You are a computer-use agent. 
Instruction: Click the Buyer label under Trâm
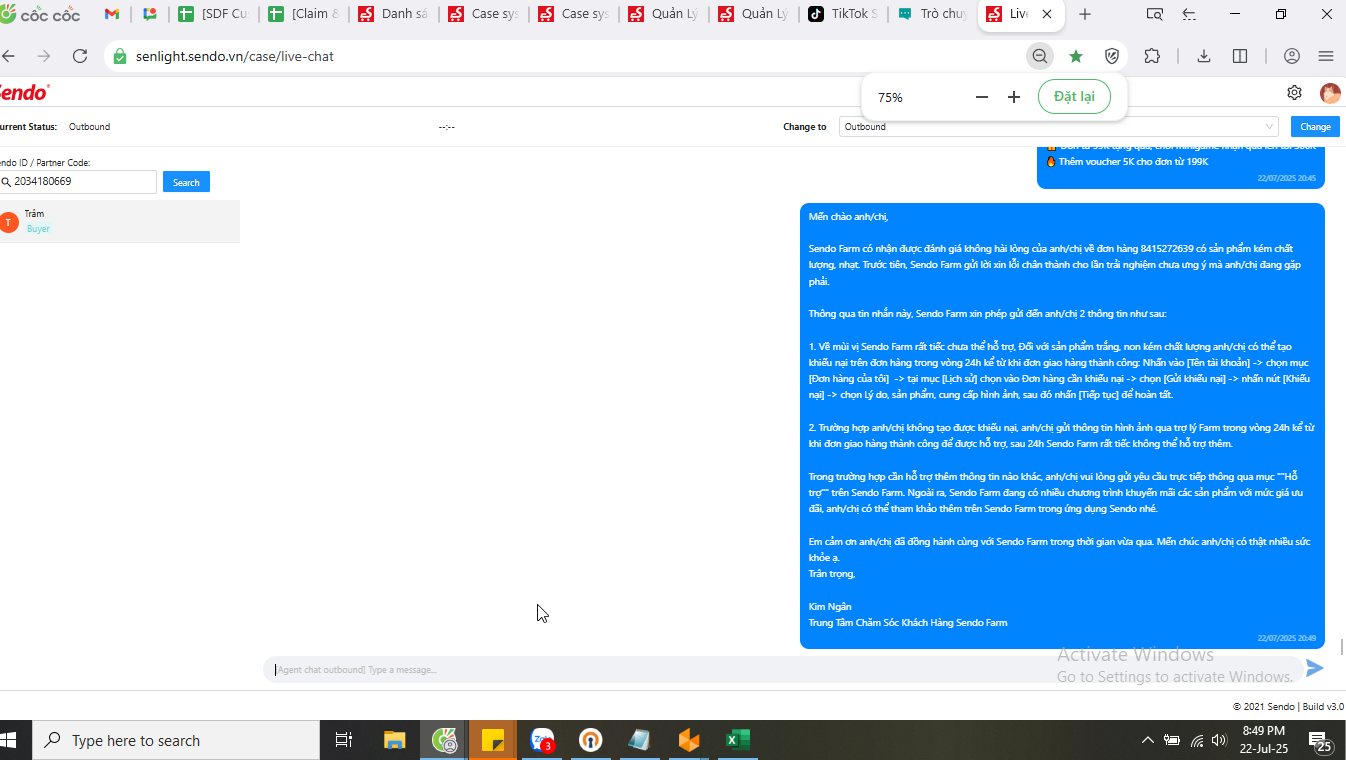click(x=38, y=229)
